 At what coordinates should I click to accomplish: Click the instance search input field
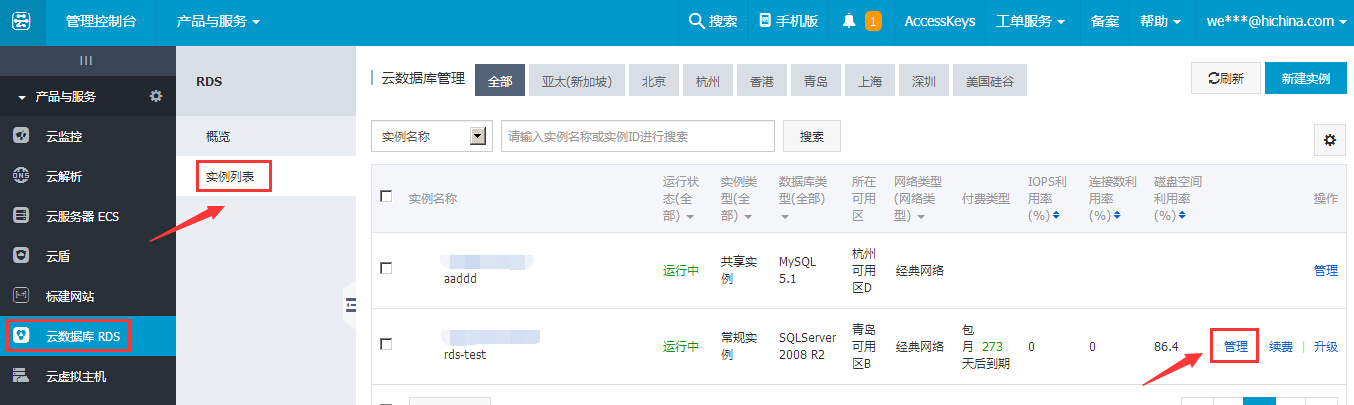637,136
